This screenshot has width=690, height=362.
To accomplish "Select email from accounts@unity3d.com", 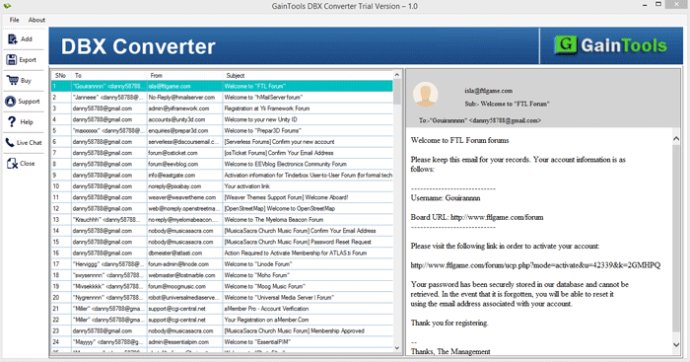I will (x=222, y=119).
